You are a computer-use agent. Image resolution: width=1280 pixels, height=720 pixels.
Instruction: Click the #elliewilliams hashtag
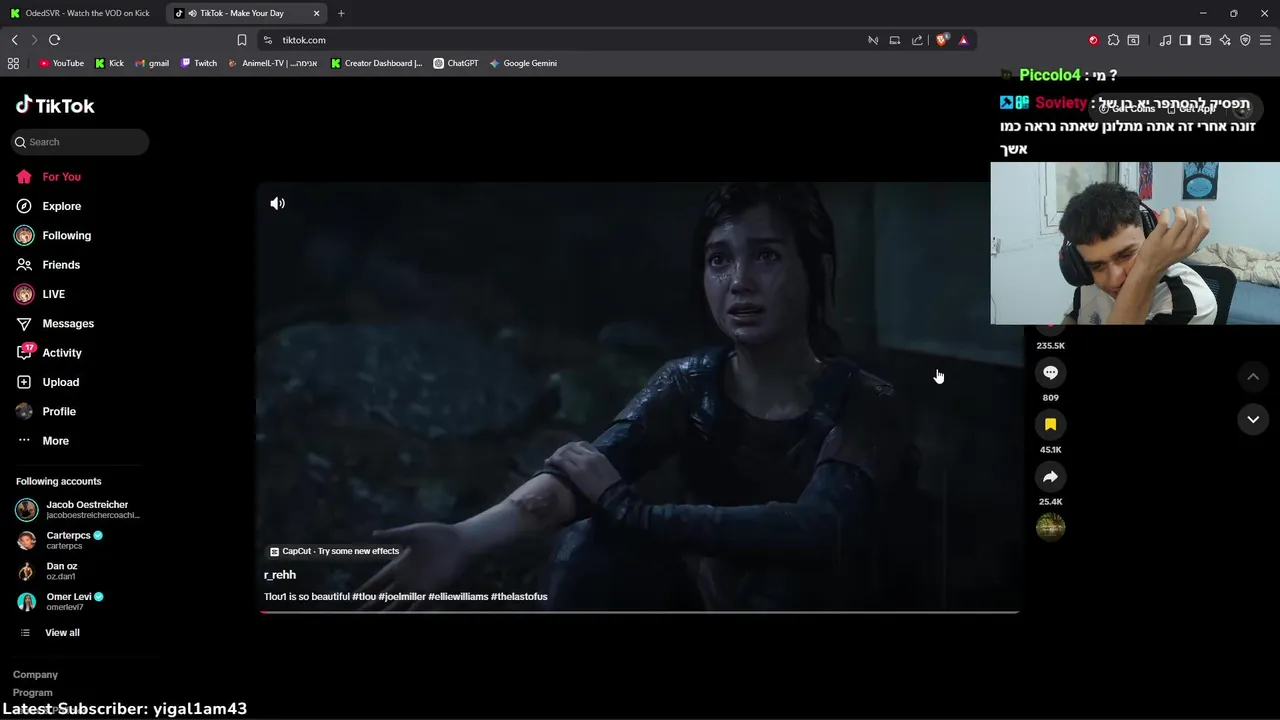458,597
